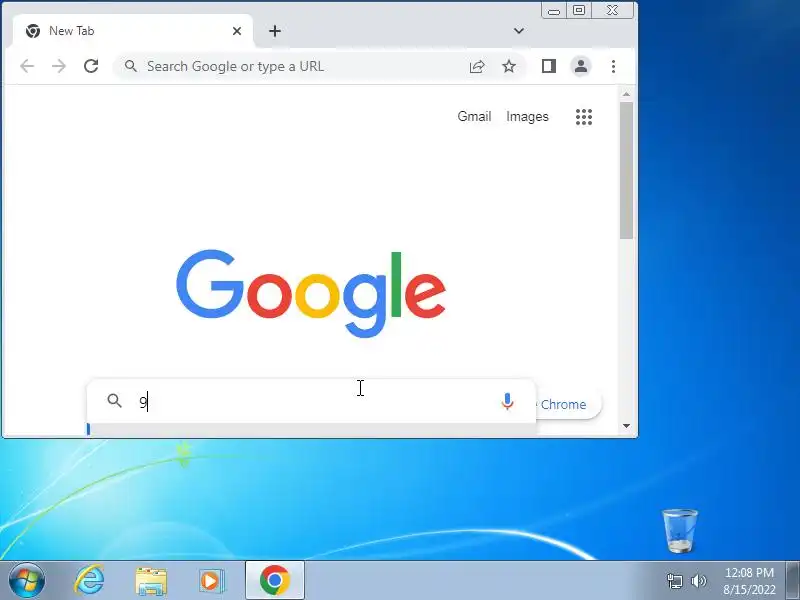Open the Images link
This screenshot has width=800, height=600.
click(x=527, y=117)
